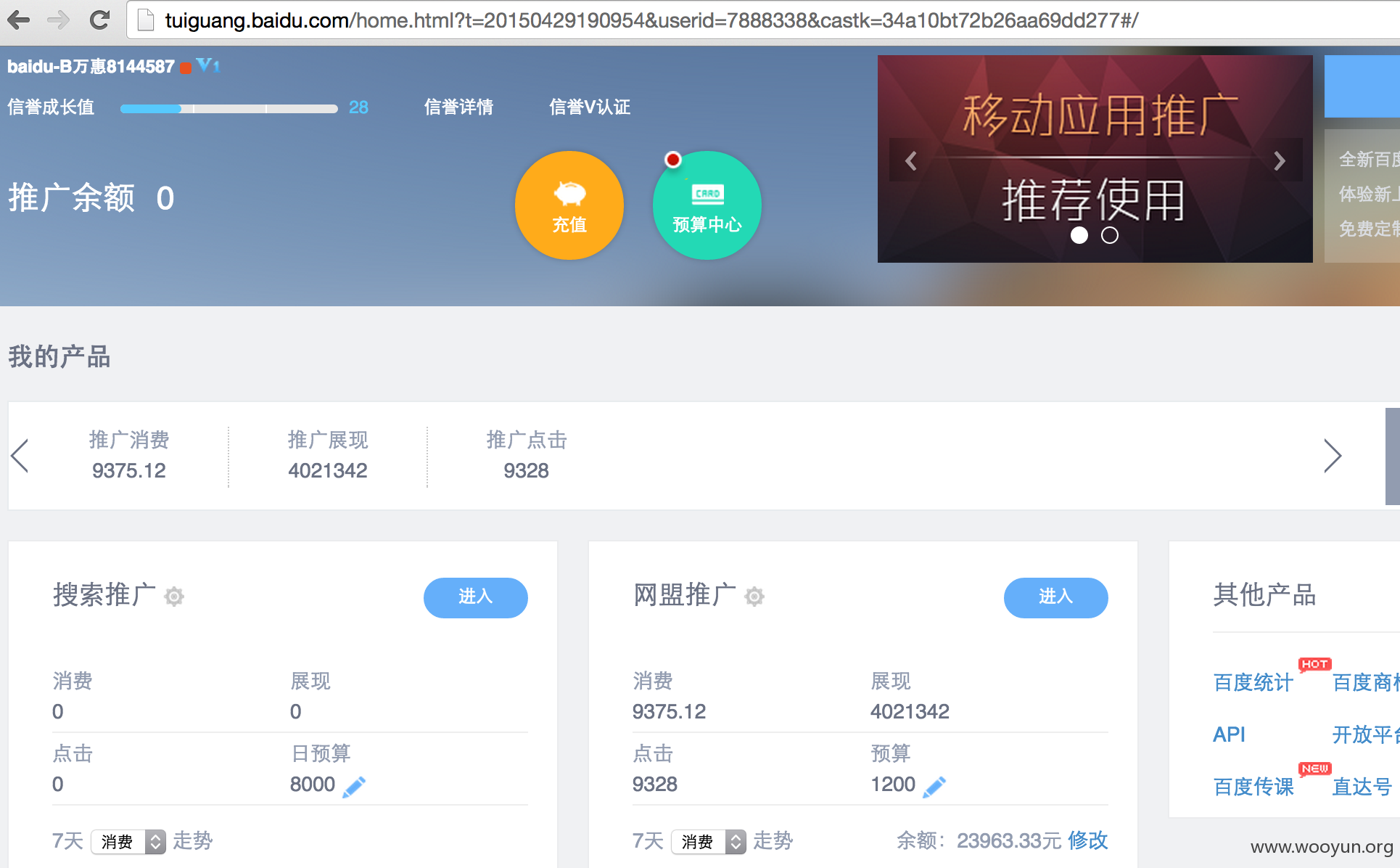
Task: Click username baidu-B万惠8144587
Action: click(91, 66)
